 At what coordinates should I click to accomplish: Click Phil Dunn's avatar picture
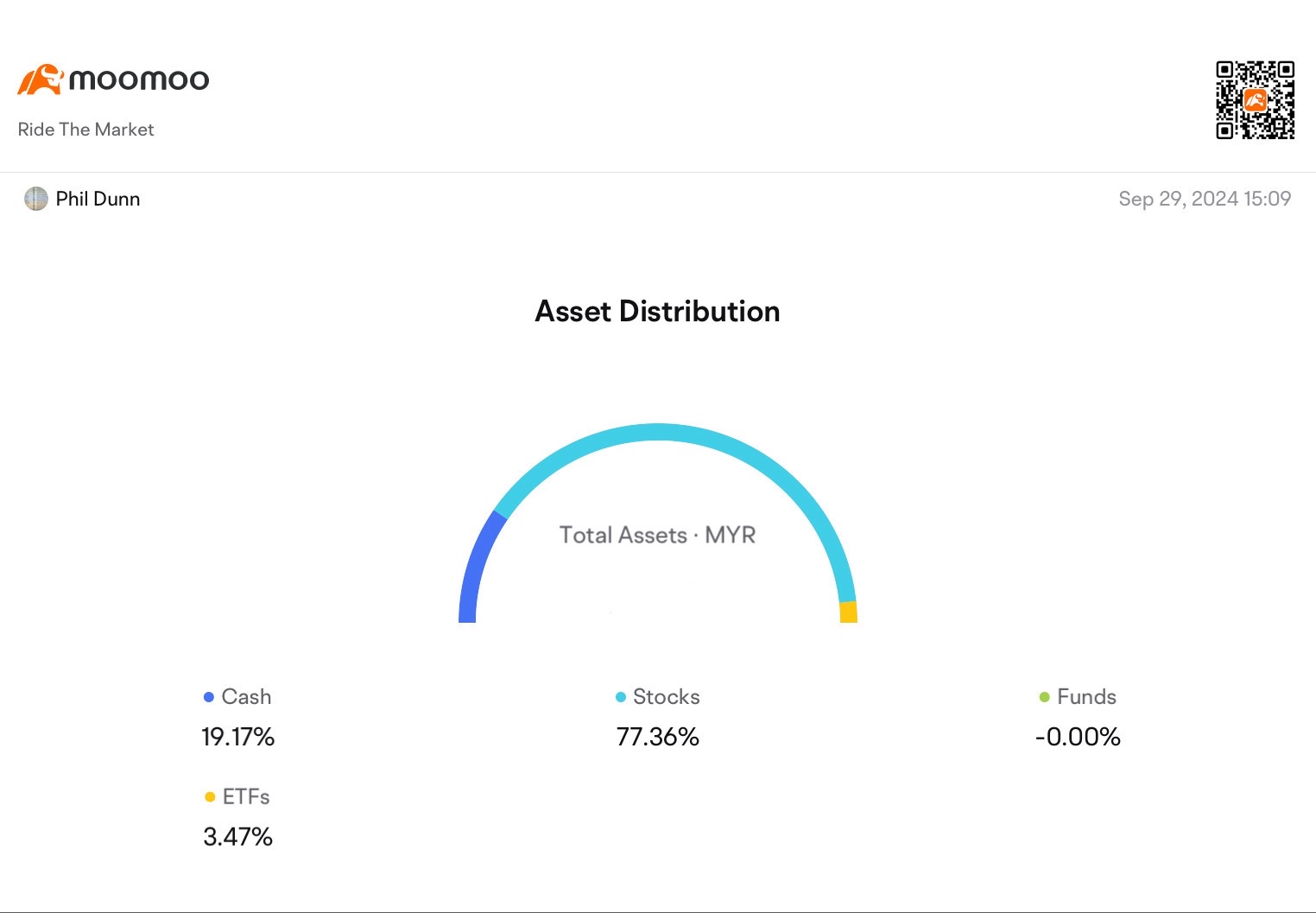tap(35, 199)
